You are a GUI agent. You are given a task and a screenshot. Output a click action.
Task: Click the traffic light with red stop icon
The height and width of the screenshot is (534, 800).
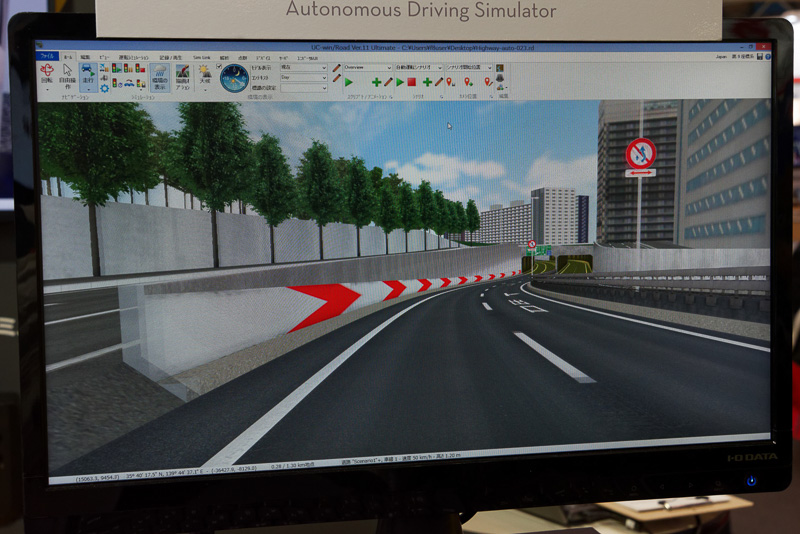(140, 68)
